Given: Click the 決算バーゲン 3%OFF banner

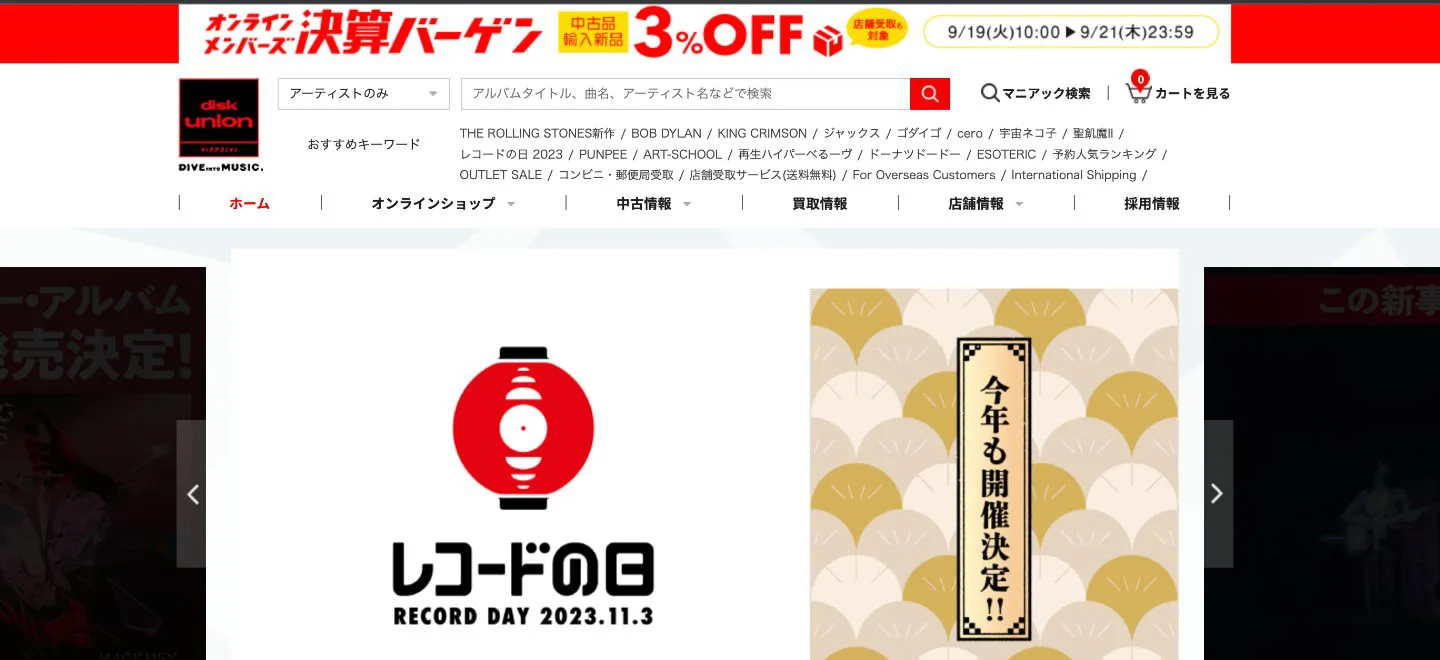Looking at the screenshot, I should pyautogui.click(x=705, y=33).
